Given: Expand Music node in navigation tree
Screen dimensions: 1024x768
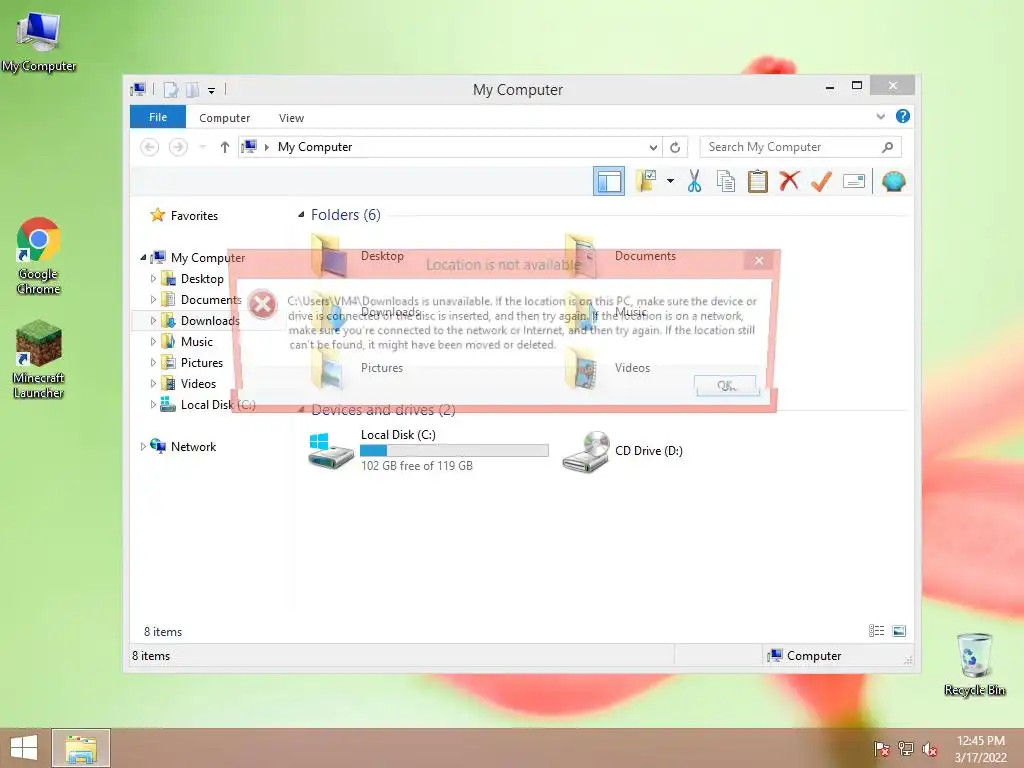Looking at the screenshot, I should (x=153, y=342).
